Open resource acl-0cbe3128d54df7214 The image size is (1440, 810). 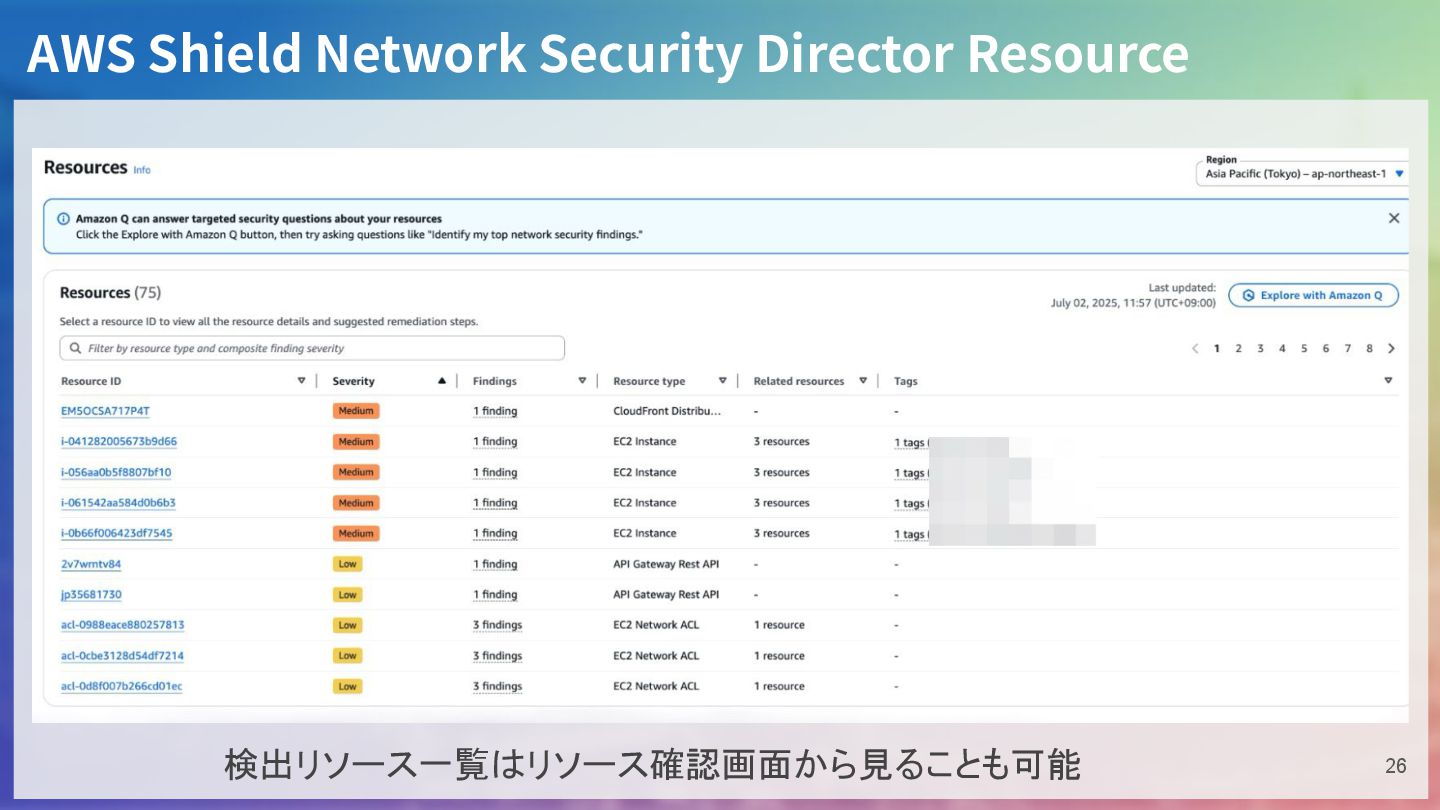click(122, 656)
